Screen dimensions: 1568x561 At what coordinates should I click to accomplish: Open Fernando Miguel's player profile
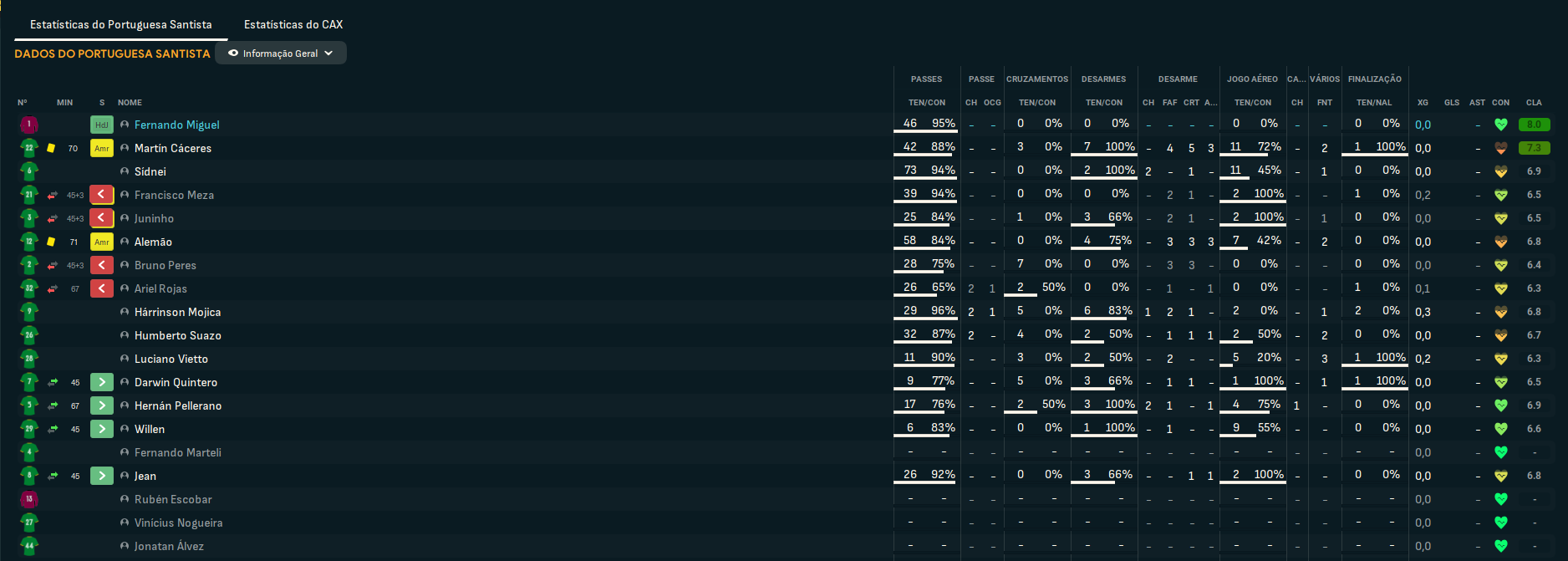click(x=177, y=125)
